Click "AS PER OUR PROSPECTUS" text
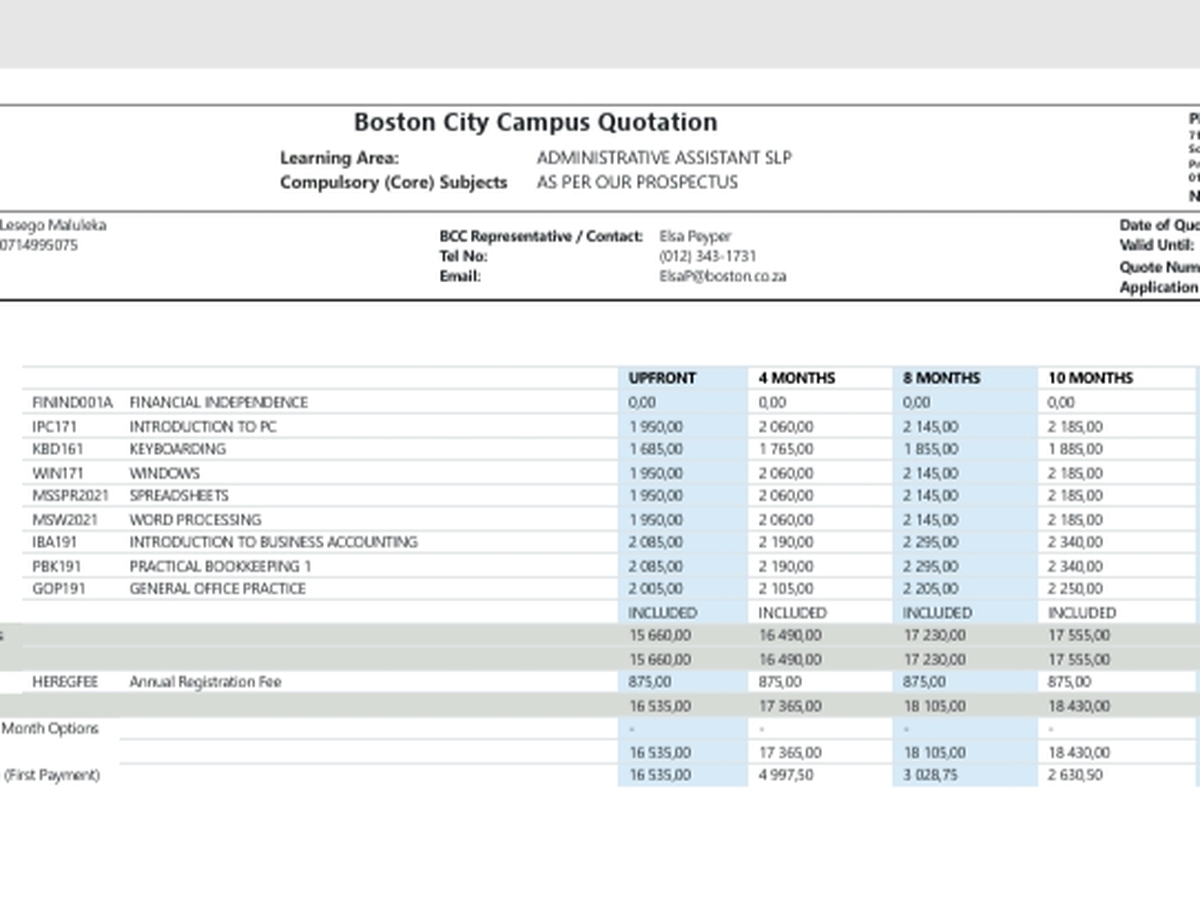The image size is (1200, 900). pos(637,182)
